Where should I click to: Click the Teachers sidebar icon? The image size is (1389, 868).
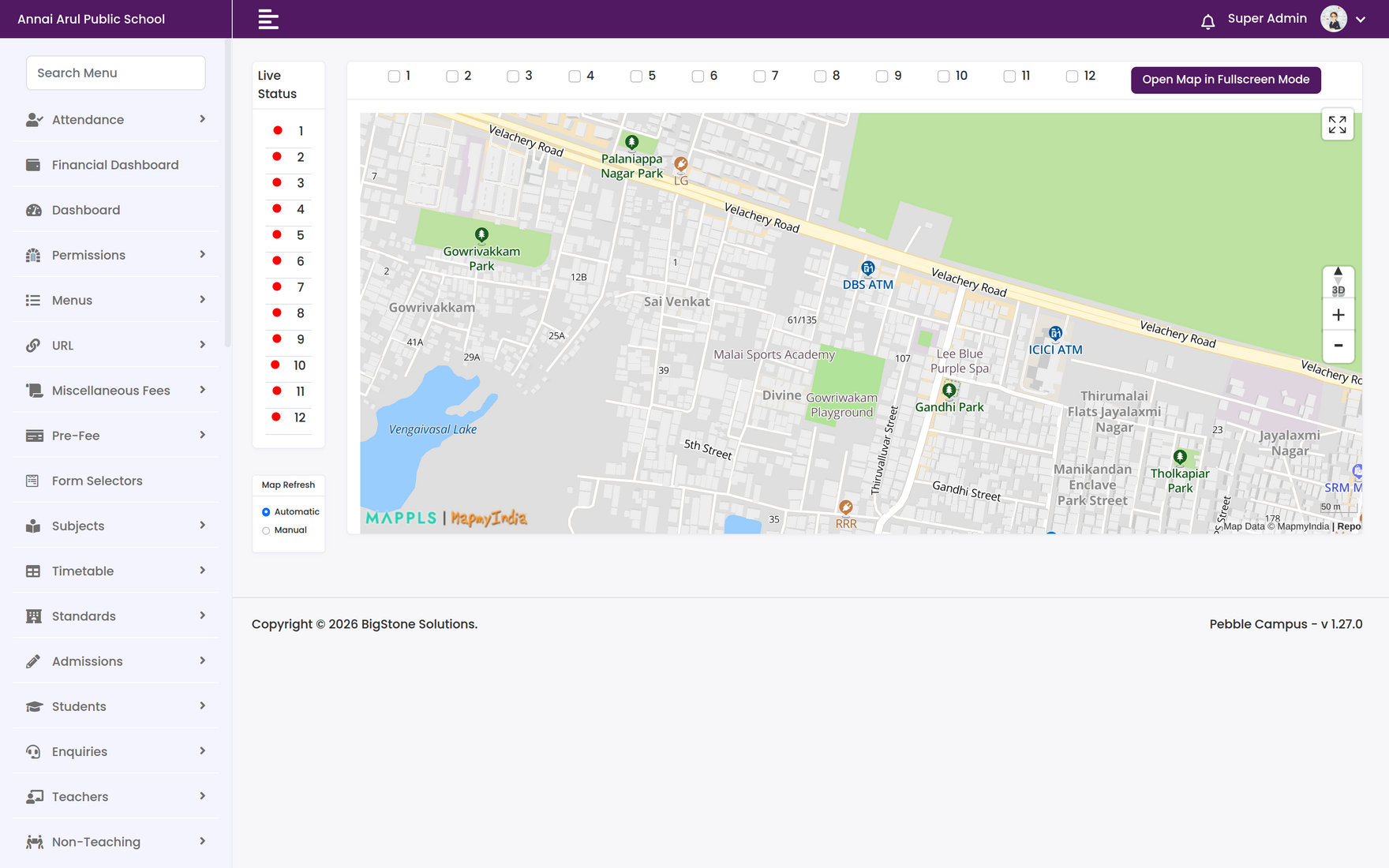pyautogui.click(x=34, y=797)
